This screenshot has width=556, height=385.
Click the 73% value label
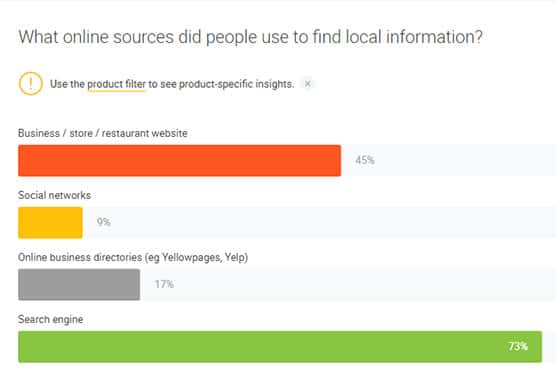click(x=518, y=346)
